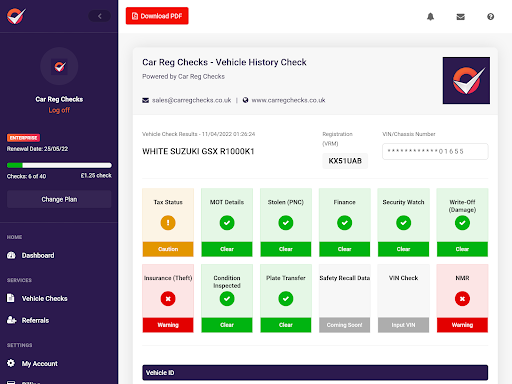The width and height of the screenshot is (512, 384).
Task: Click the Safety Recall Data card title
Action: tap(345, 278)
